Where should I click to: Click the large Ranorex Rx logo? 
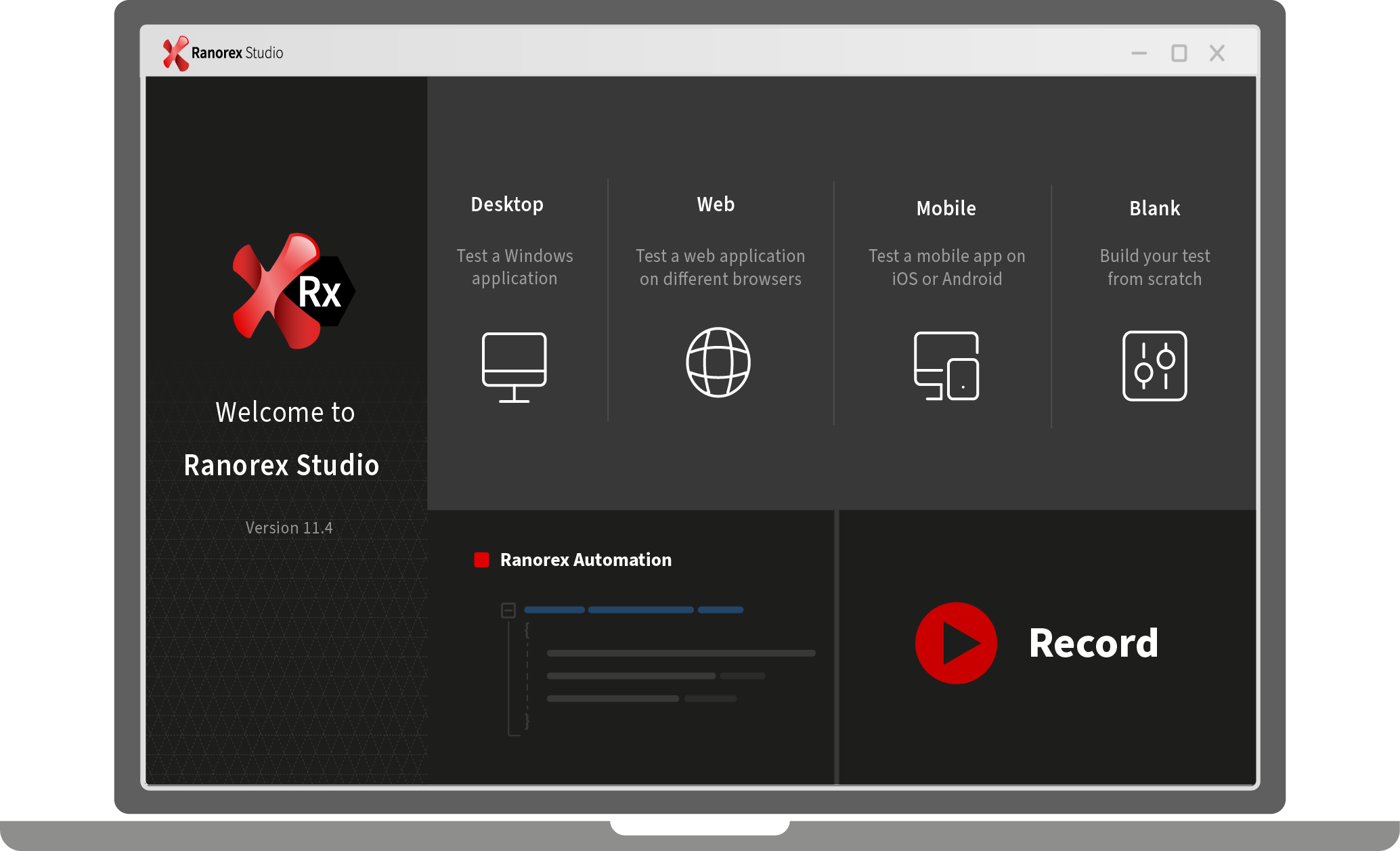(293, 291)
